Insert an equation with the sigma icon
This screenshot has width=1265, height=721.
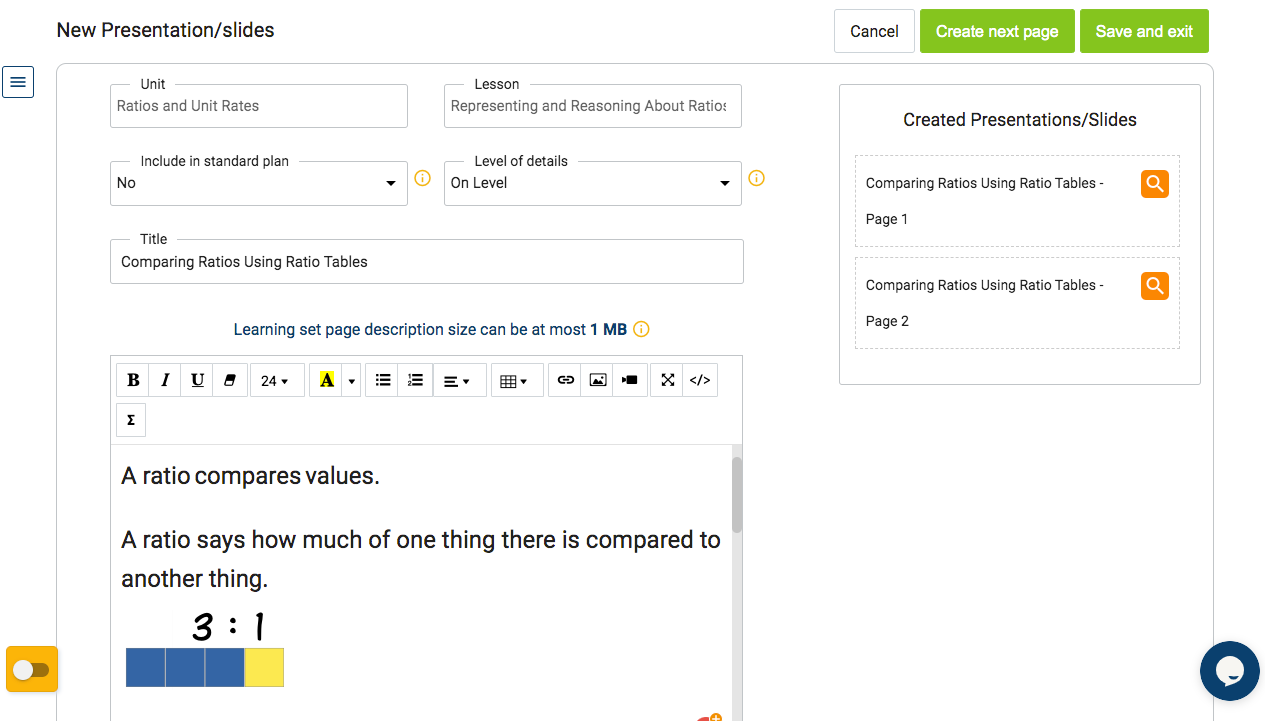[x=131, y=420]
